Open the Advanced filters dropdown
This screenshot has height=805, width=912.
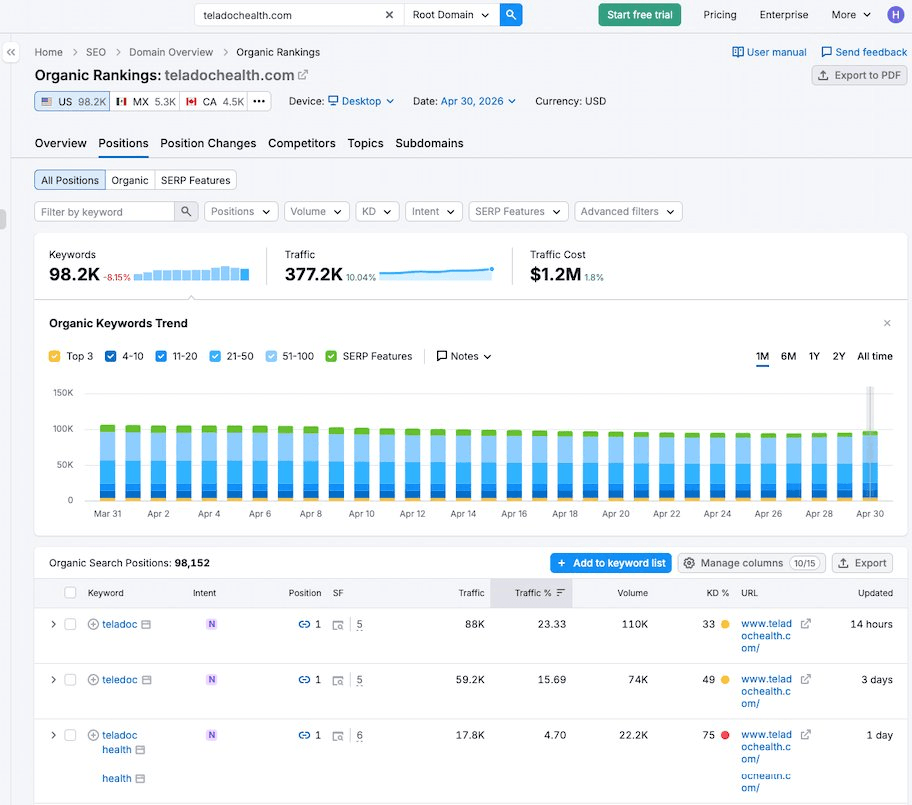(x=628, y=211)
